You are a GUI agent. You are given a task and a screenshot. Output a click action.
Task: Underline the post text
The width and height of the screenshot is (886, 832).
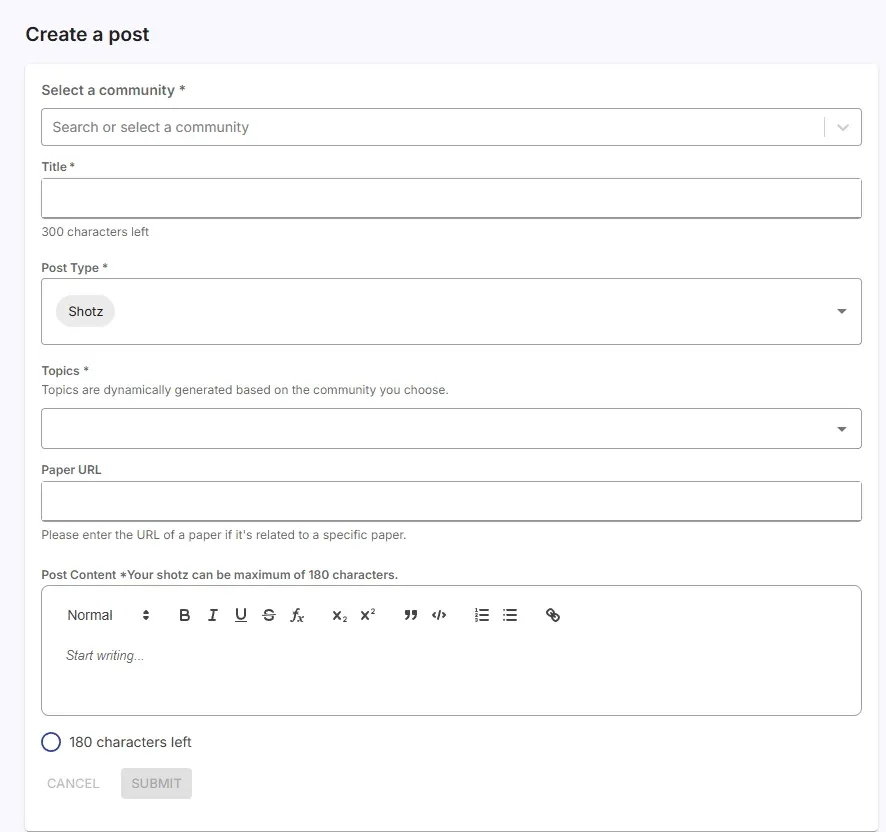(x=240, y=614)
